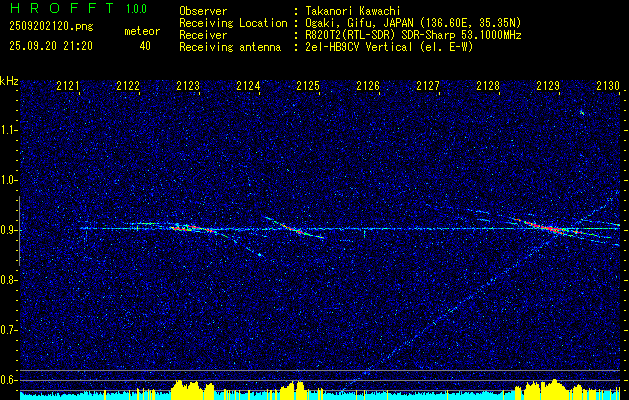Screen dimensions: 629x400
Task: Click the date 25.09.20 21:20 text
Action: [x=51, y=46]
